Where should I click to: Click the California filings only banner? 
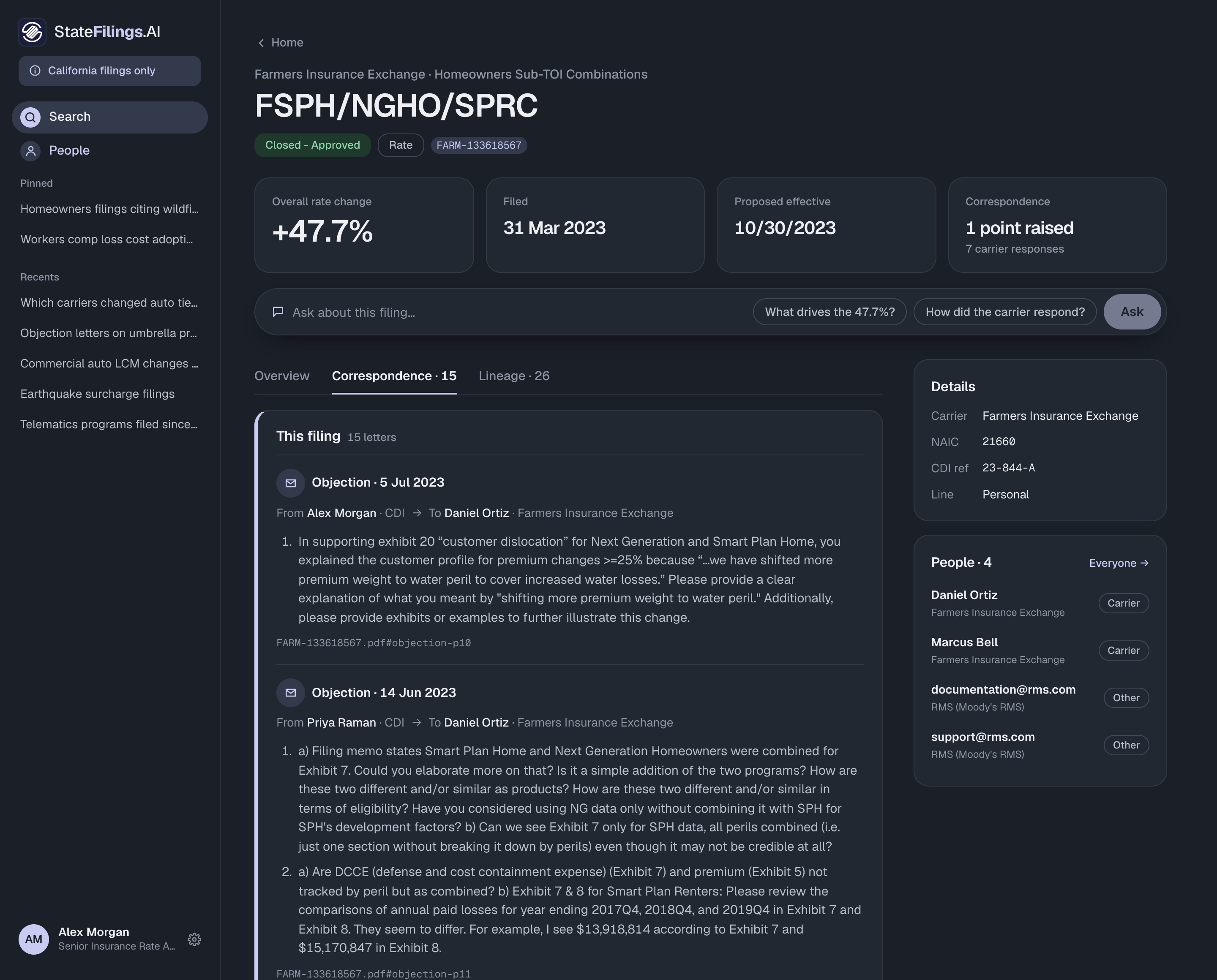[x=109, y=71]
